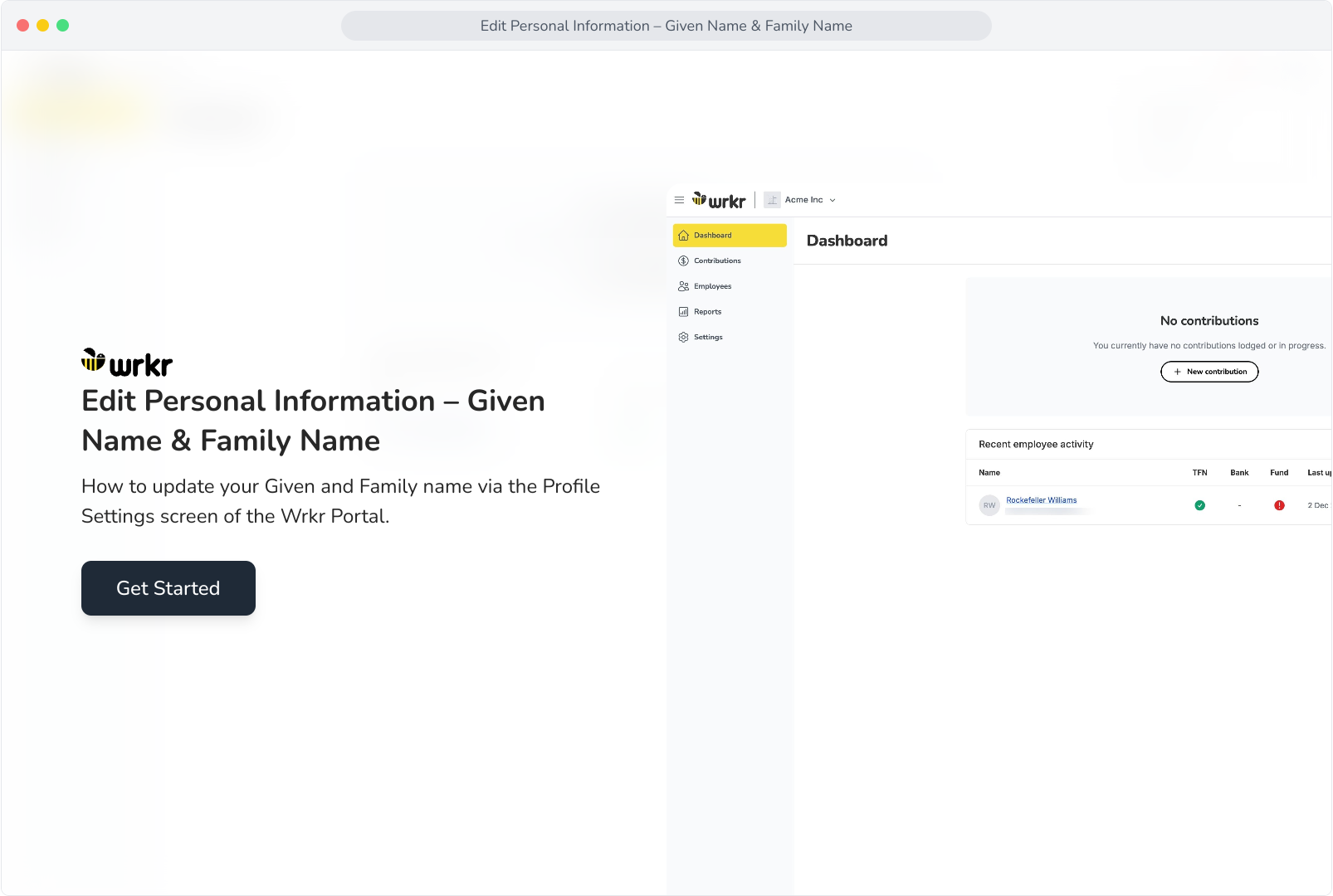Click the Acme Inc company thumbnail
The width and height of the screenshot is (1333, 896).
(772, 200)
